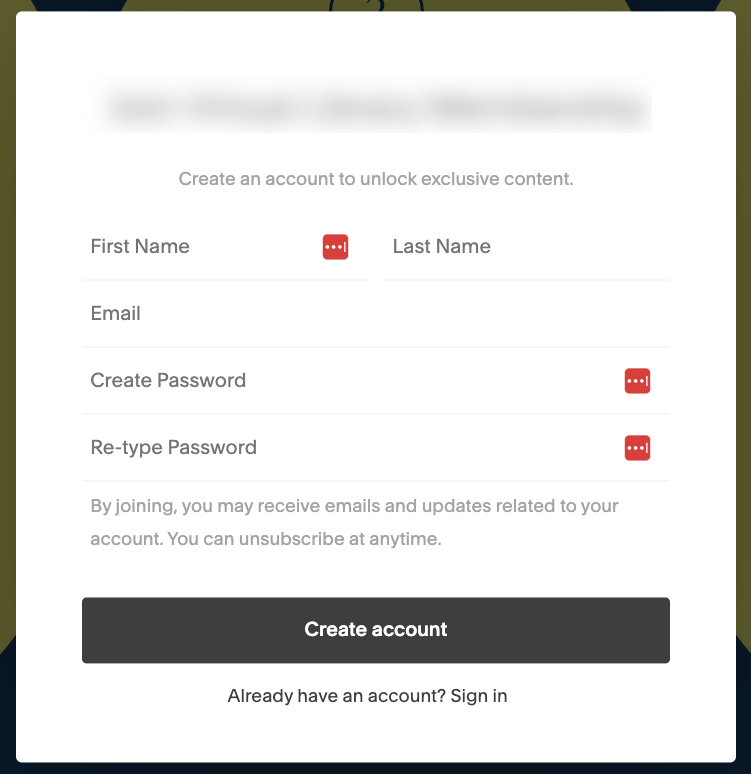Click password manager icon in First Name field
The height and width of the screenshot is (774, 751).
[335, 247]
